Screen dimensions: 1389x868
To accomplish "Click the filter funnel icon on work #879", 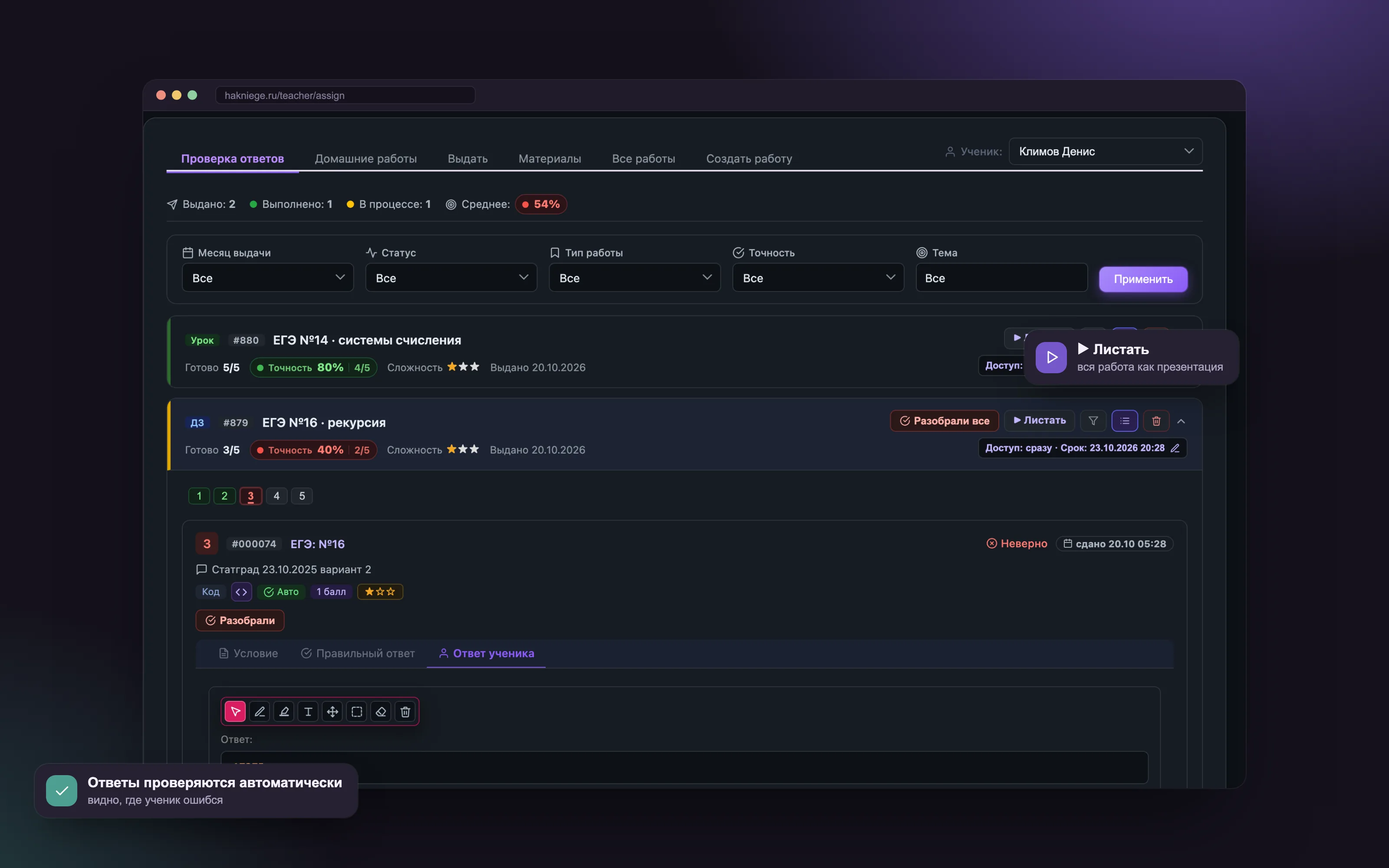I will point(1093,421).
